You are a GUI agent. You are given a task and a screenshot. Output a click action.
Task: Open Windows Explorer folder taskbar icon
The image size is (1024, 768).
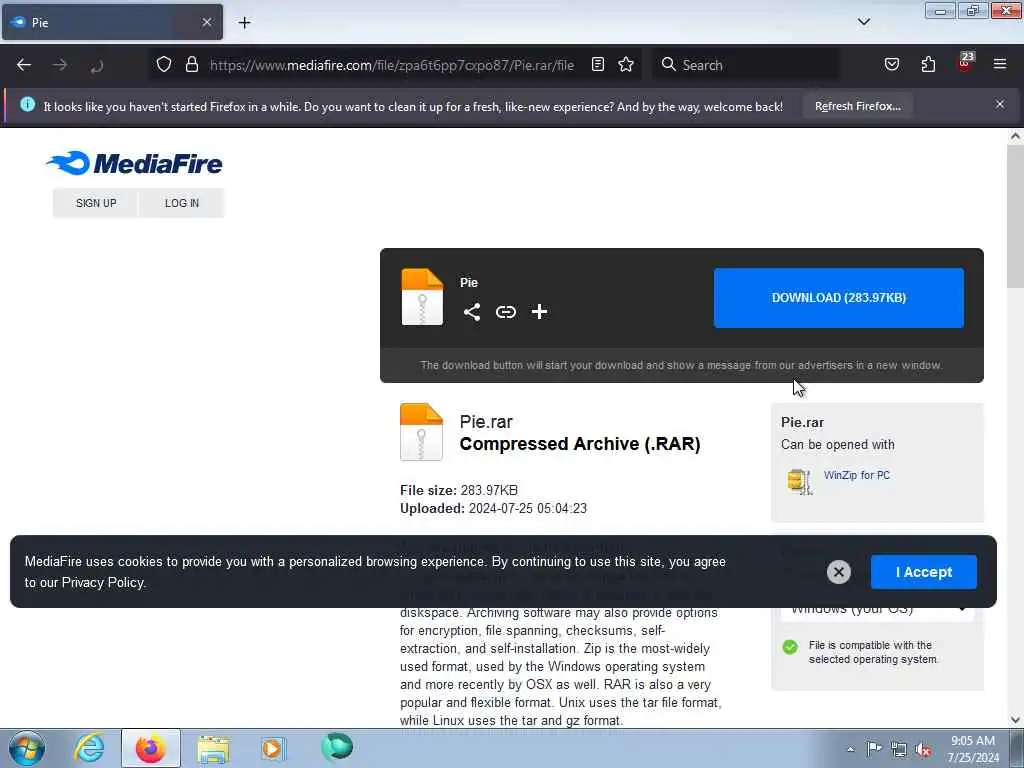tap(213, 748)
